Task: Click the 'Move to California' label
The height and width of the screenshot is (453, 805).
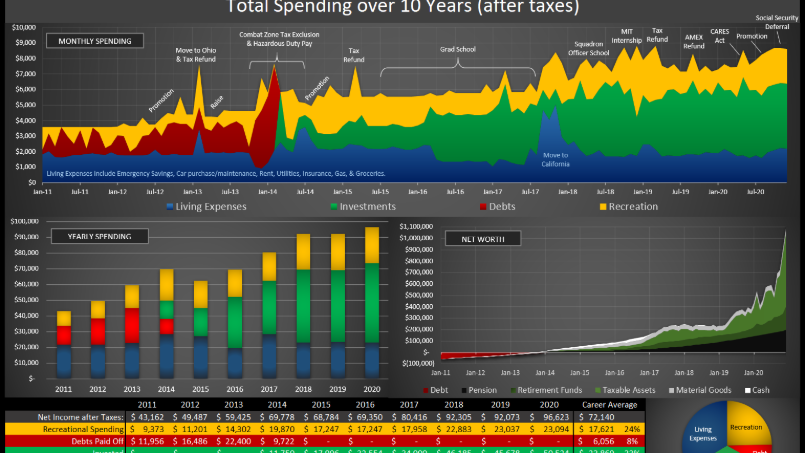Action: coord(555,159)
